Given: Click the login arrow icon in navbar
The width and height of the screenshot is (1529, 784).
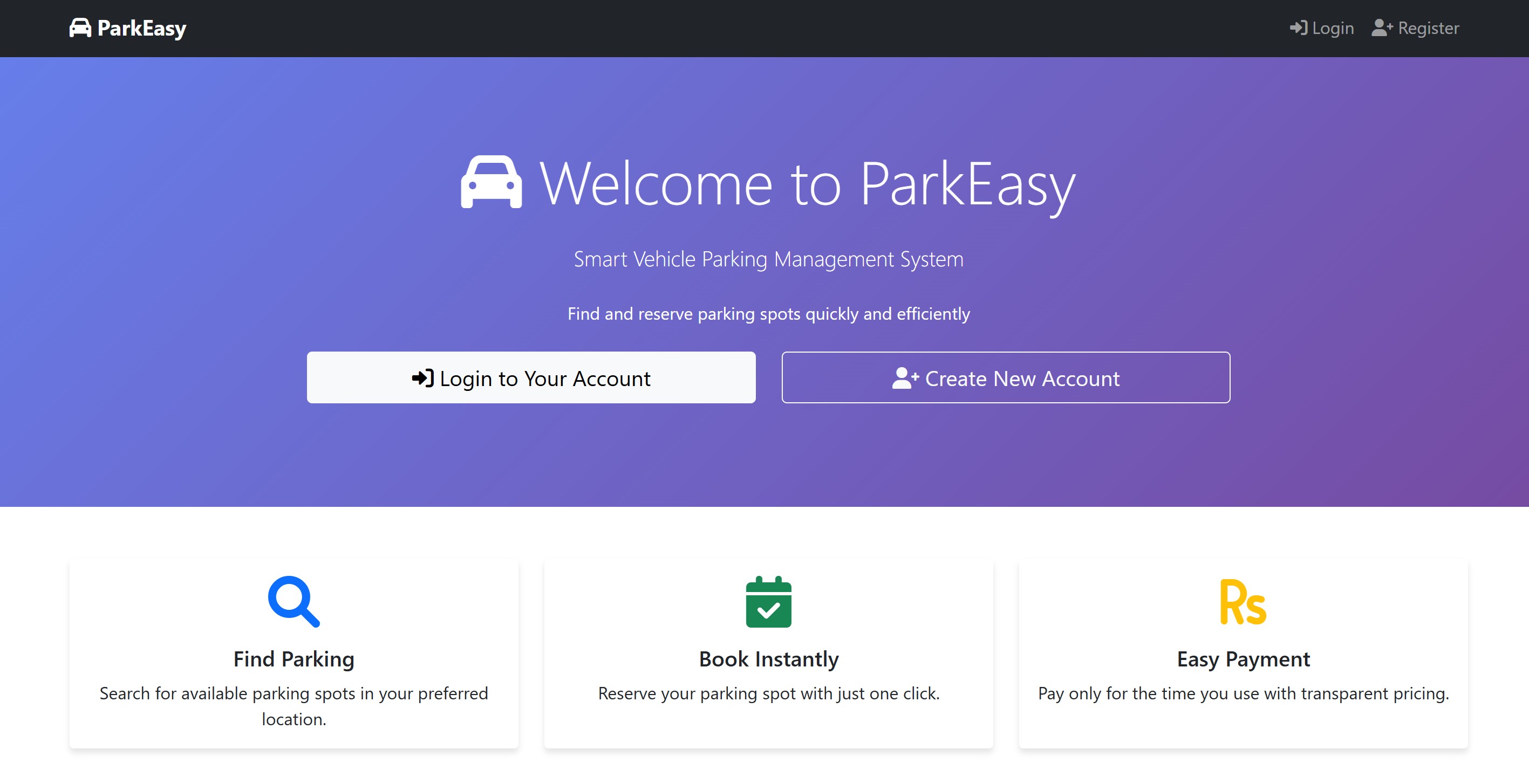Looking at the screenshot, I should point(1298,28).
